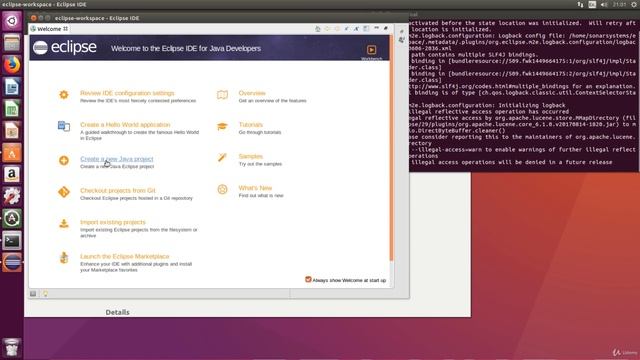Click the Customize page icon in Welcome toolbar
This screenshot has width=640, height=360.
tap(366, 29)
